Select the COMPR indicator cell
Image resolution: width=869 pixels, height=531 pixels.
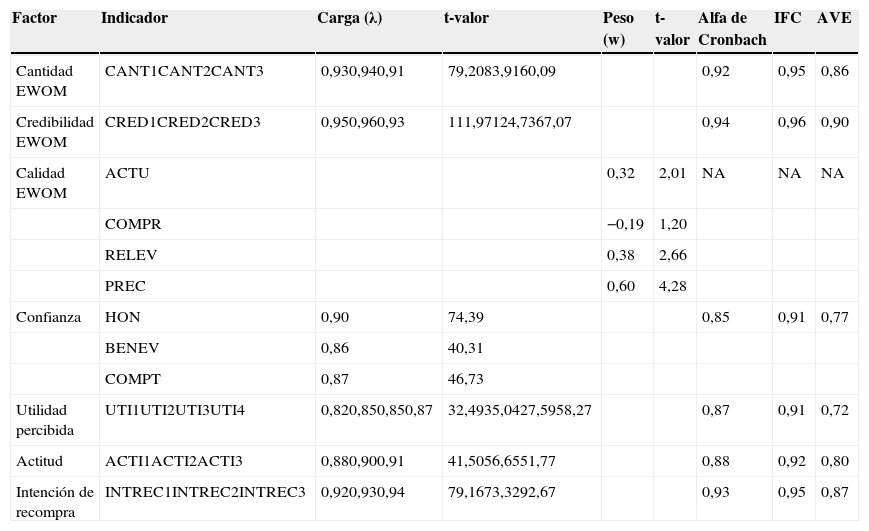(x=133, y=224)
